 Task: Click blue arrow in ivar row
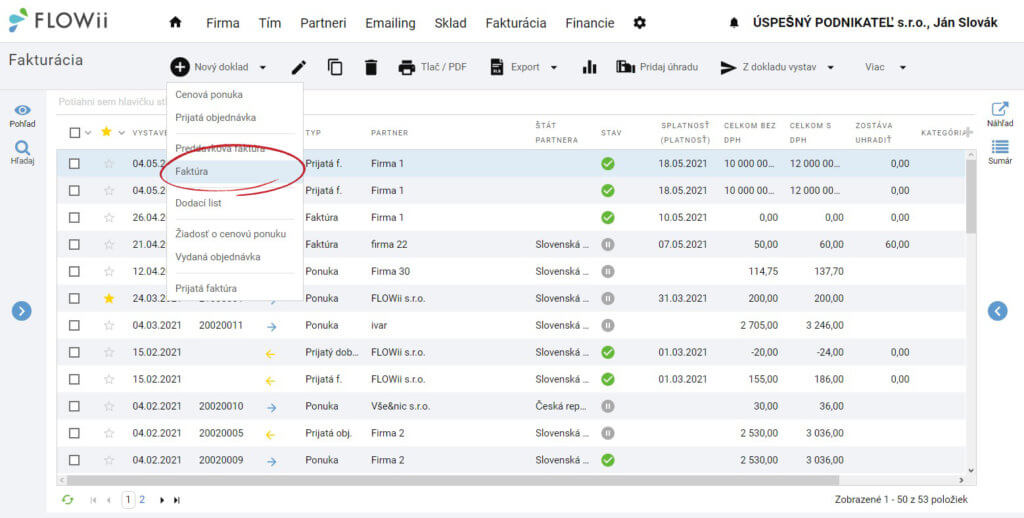pos(271,326)
